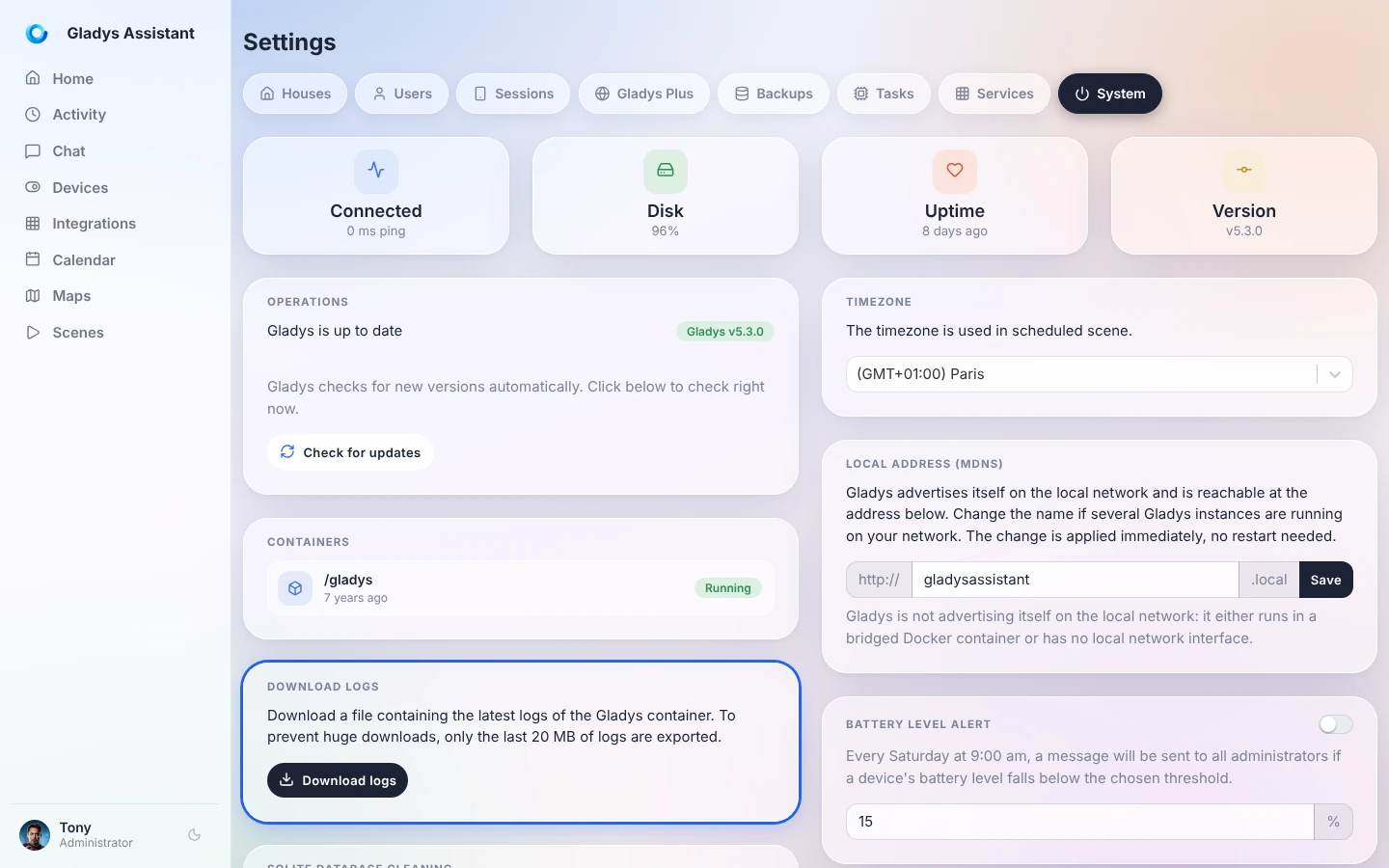Viewport: 1389px width, 868px height.
Task: Click the "Gladys is up to date" text
Action: click(x=335, y=331)
